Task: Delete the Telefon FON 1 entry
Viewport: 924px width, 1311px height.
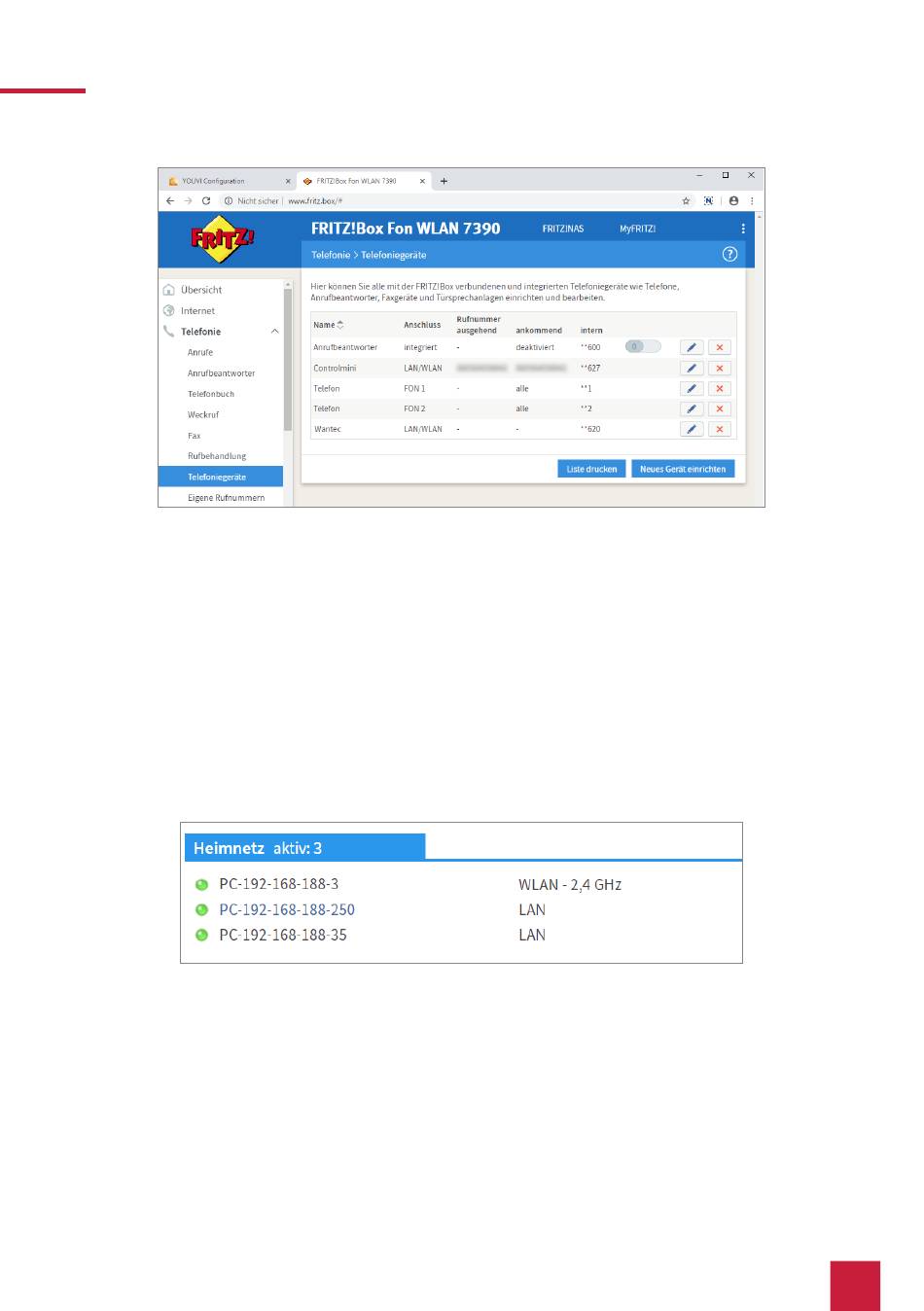Action: pyautogui.click(x=720, y=388)
